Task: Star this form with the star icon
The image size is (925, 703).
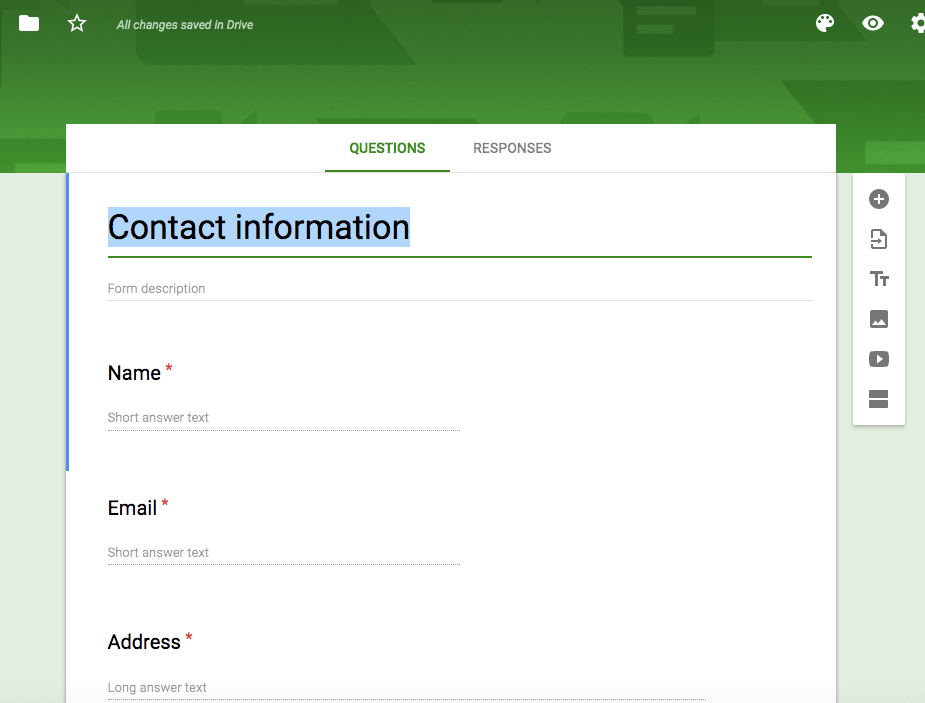Action: tap(77, 24)
